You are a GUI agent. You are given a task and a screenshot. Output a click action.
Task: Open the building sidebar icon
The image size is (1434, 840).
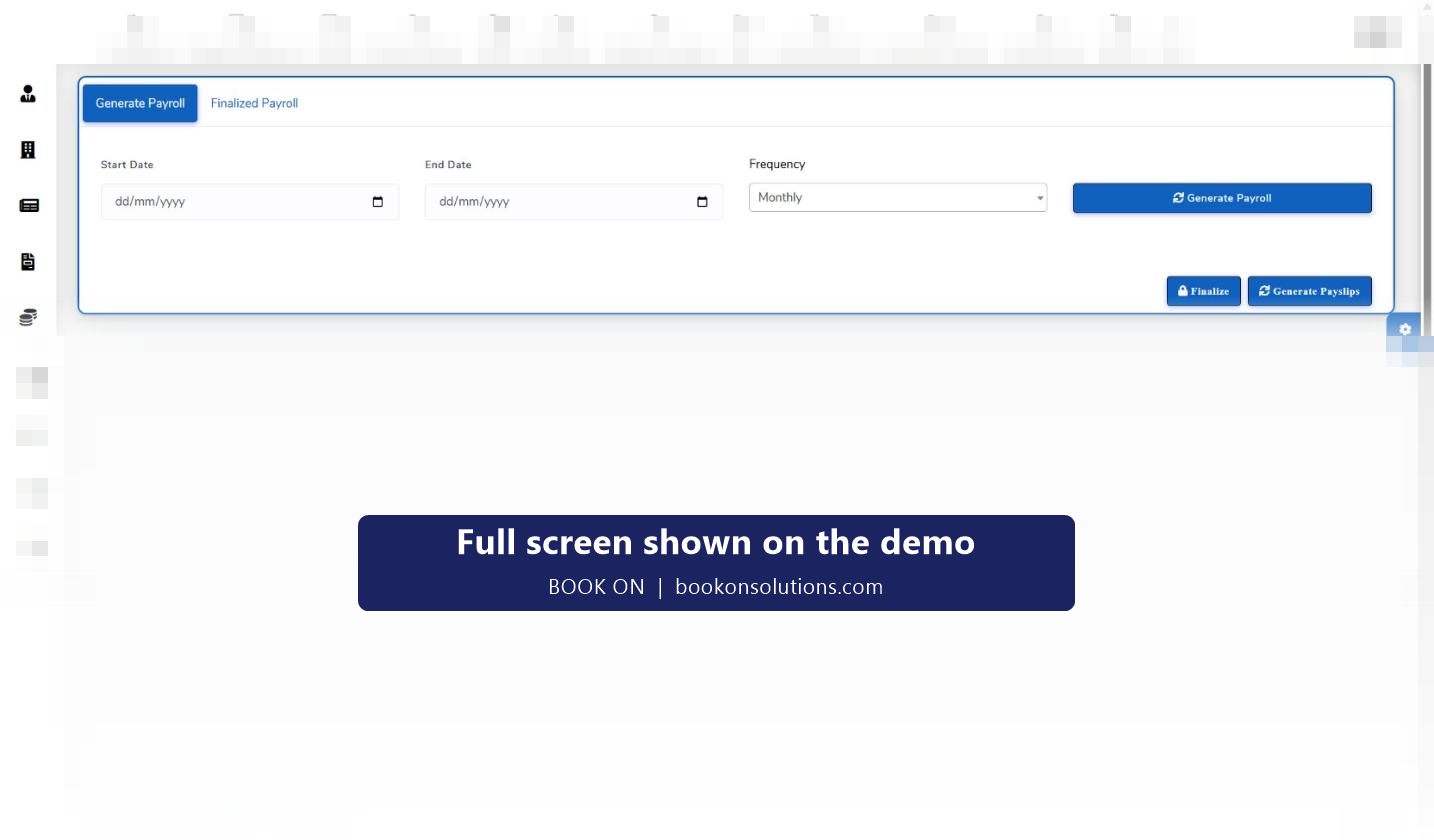point(28,150)
